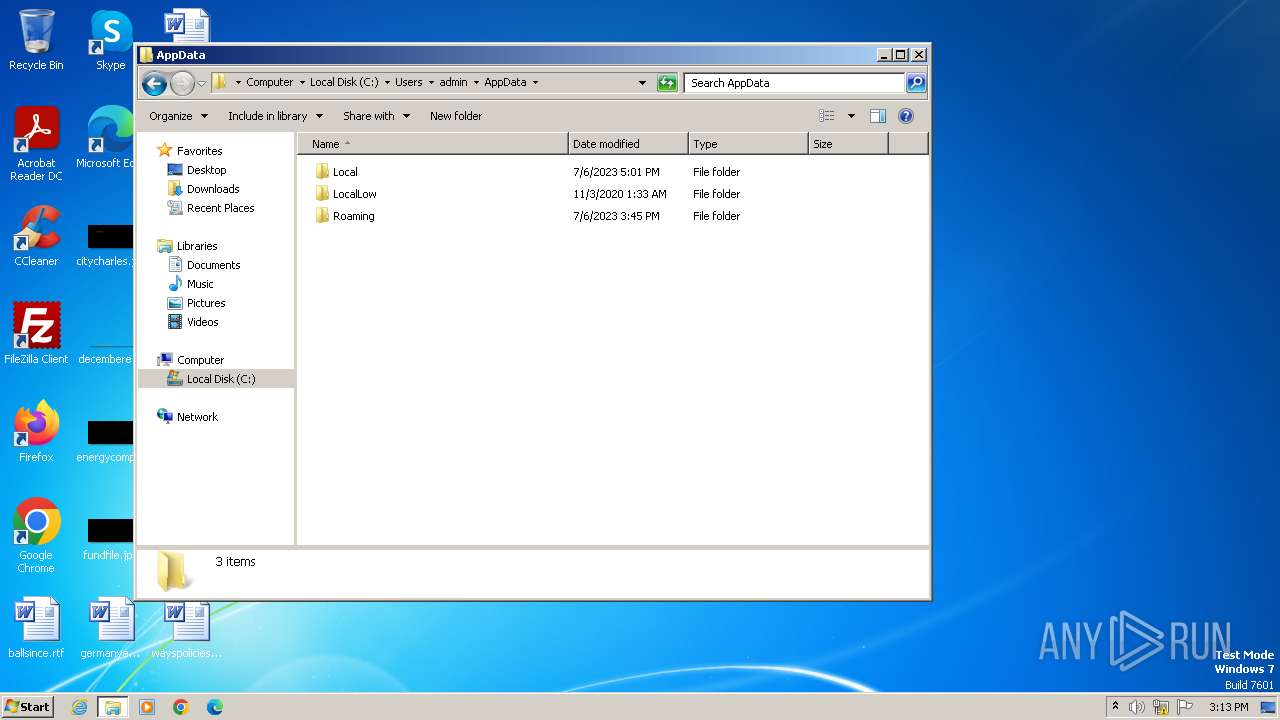This screenshot has width=1280, height=720.
Task: Expand address bar history dropdown
Action: [642, 83]
